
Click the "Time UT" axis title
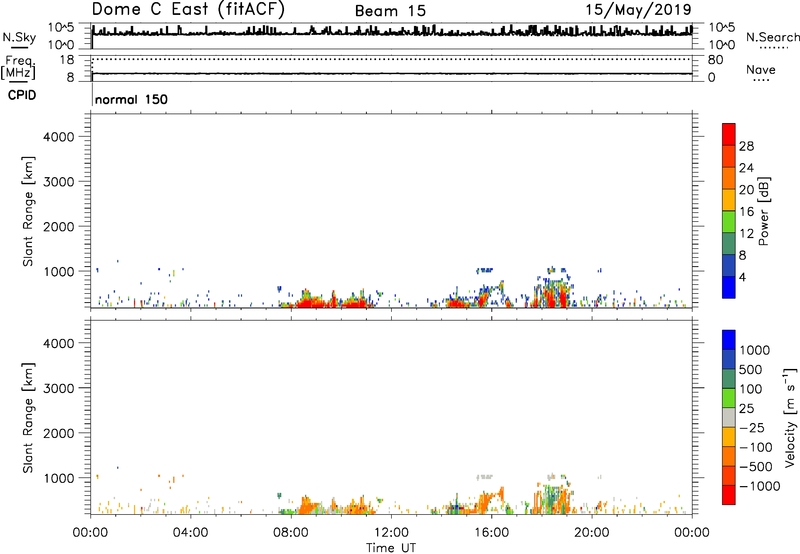point(391,548)
